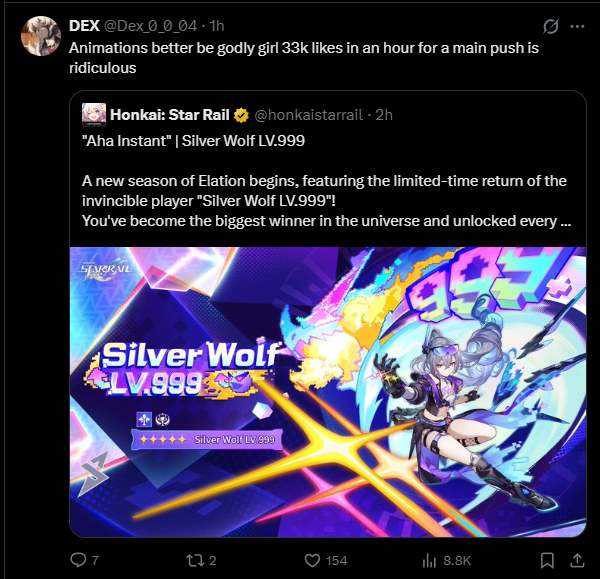Click the Grok slash-circle icon
The height and width of the screenshot is (579, 600).
(551, 26)
